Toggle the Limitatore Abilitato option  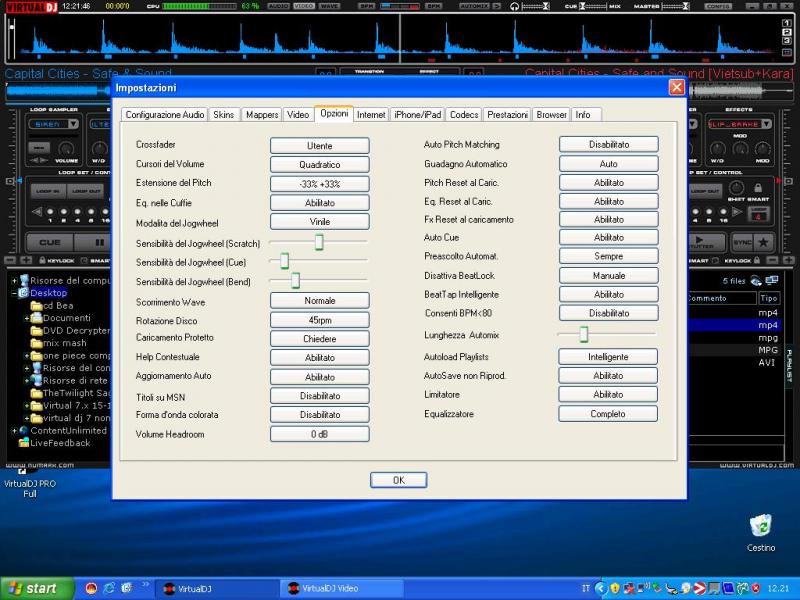tap(608, 395)
